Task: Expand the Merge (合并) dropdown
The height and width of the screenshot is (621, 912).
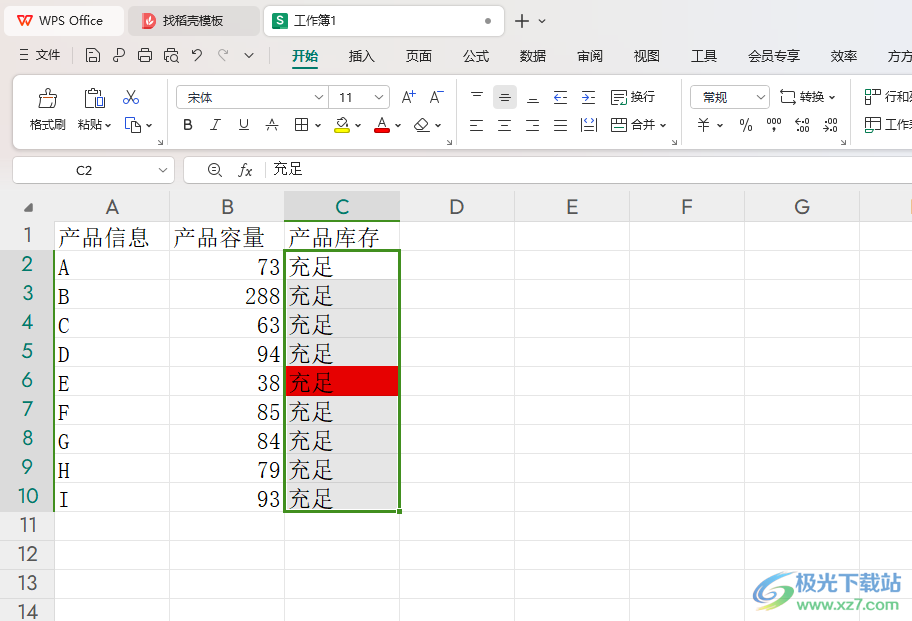Action: [x=663, y=125]
